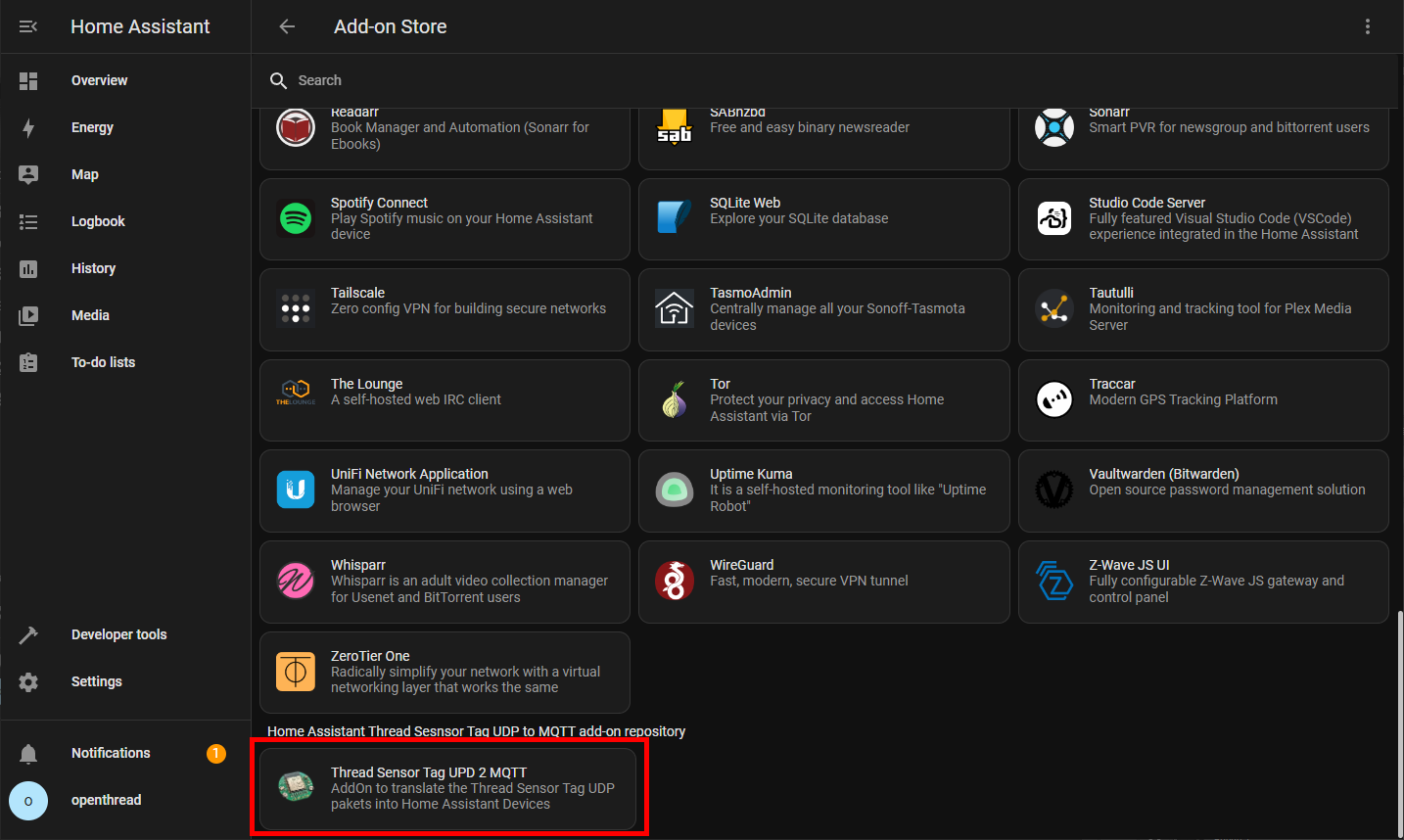Navigate back with the arrow button

(286, 26)
